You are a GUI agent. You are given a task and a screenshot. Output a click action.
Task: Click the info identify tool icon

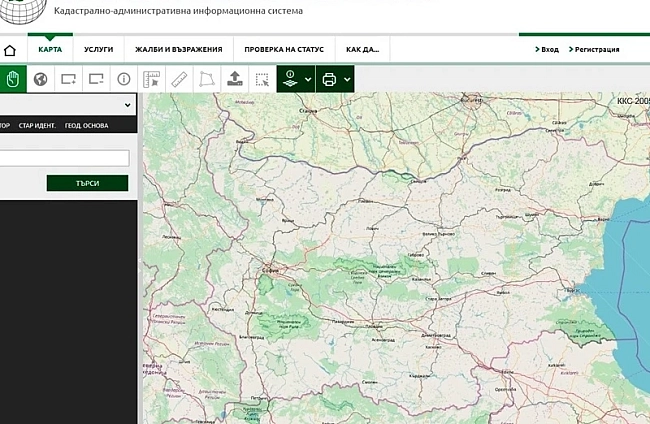(124, 78)
